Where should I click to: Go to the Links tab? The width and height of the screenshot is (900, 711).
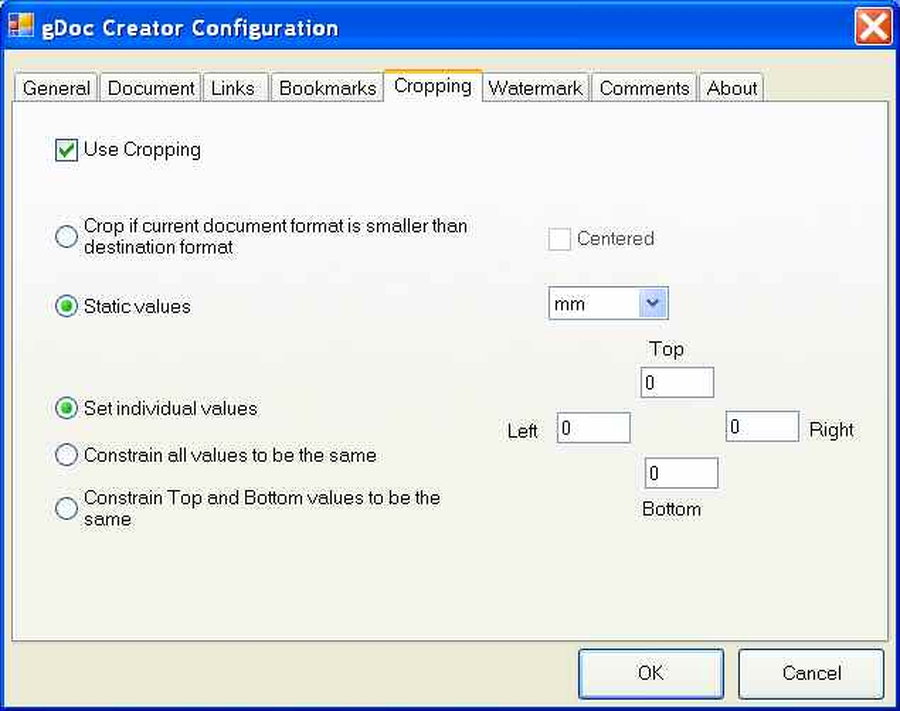pos(235,88)
